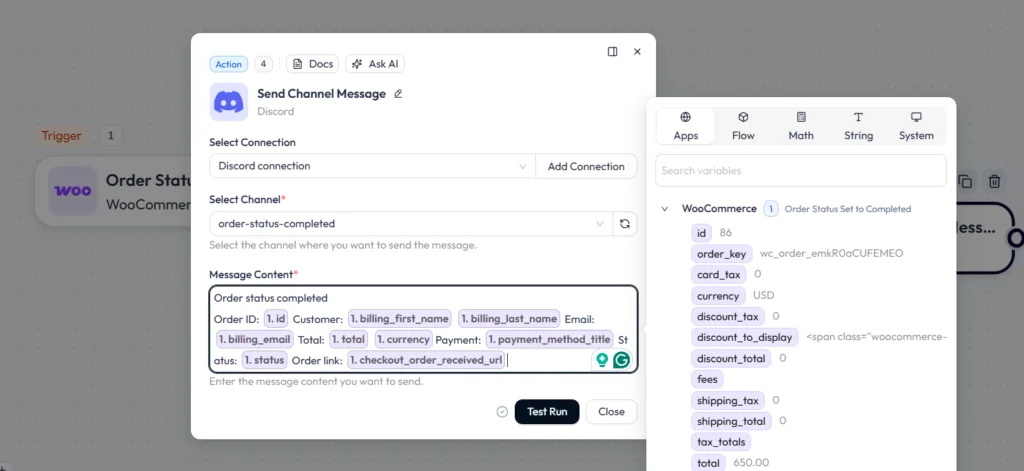Viewport: 1024px width, 471px height.
Task: Click the Trigger label on canvas
Action: point(61,136)
